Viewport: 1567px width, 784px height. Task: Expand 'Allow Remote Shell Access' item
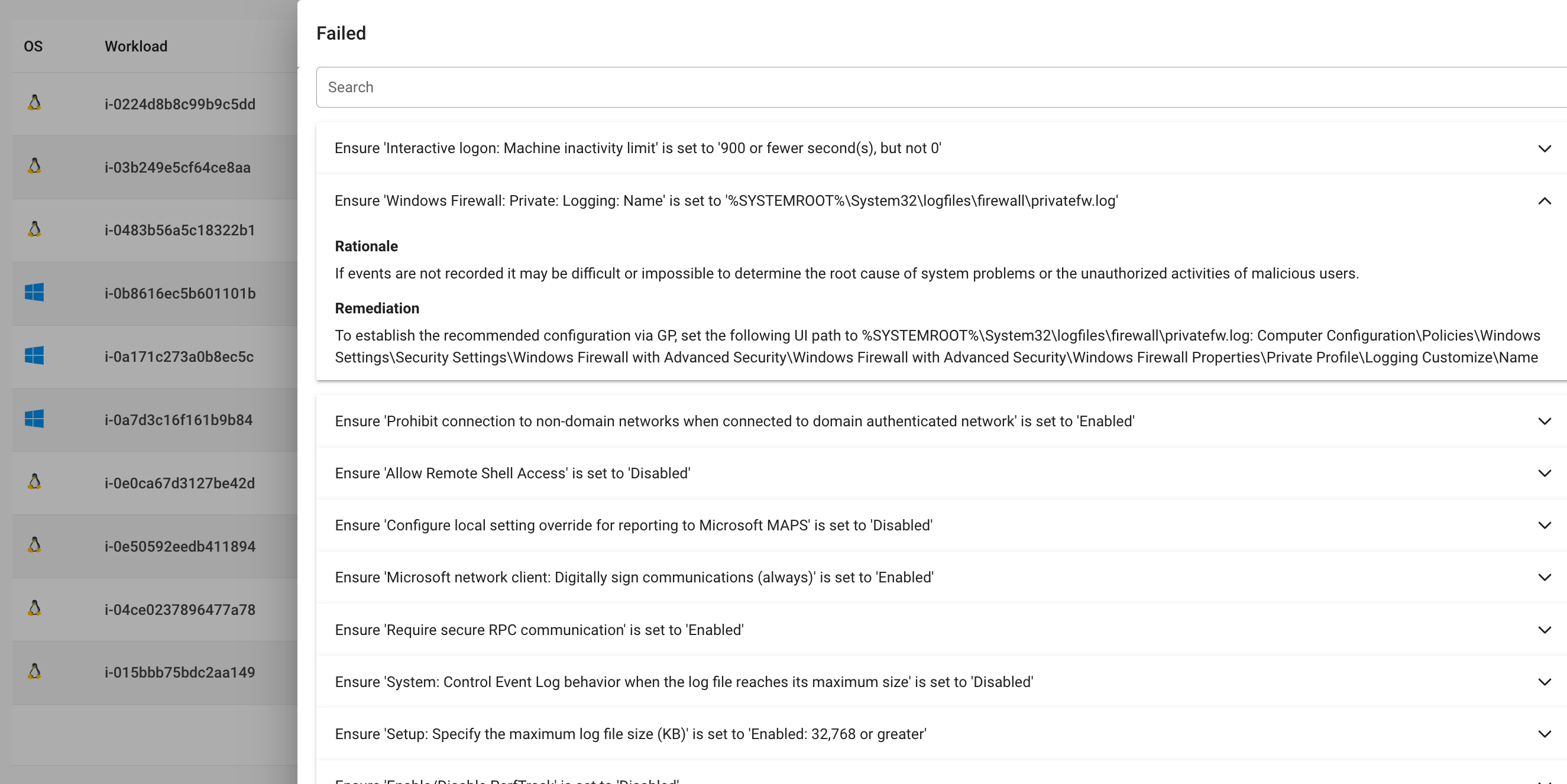pos(1544,473)
